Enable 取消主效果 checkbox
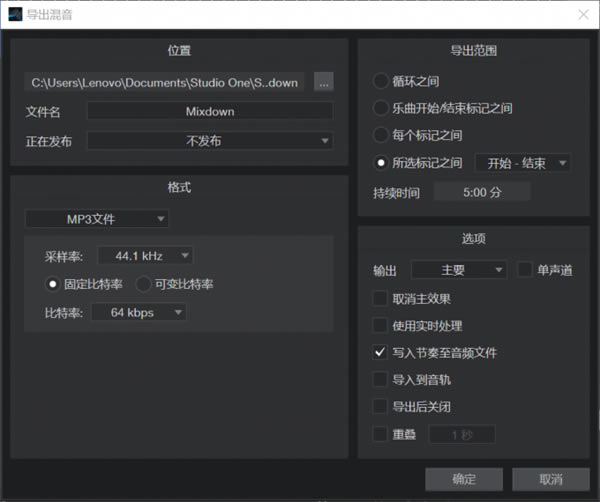Viewport: 600px width, 502px height. (x=380, y=298)
